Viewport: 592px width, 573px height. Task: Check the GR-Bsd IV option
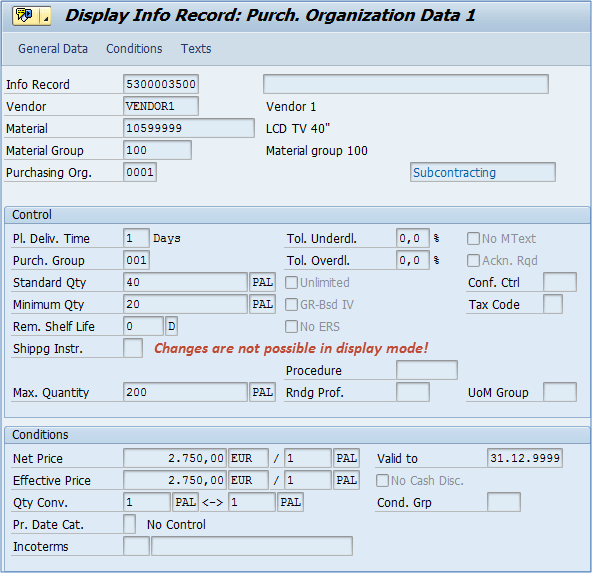pos(291,304)
